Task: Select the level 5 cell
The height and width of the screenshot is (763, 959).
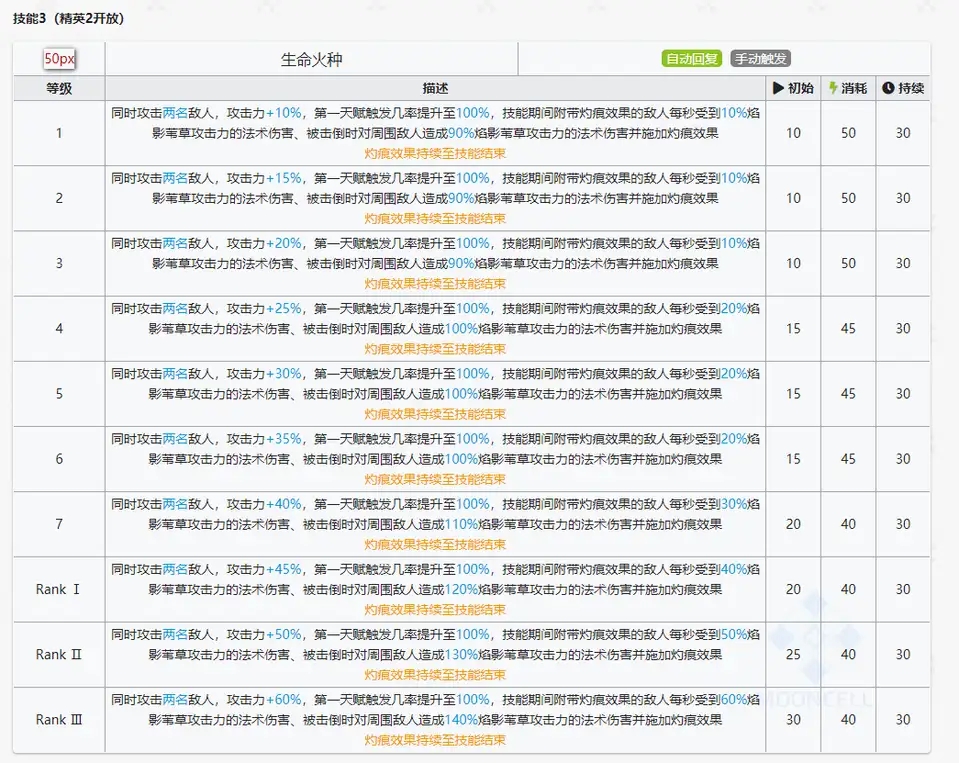Action: pyautogui.click(x=59, y=394)
